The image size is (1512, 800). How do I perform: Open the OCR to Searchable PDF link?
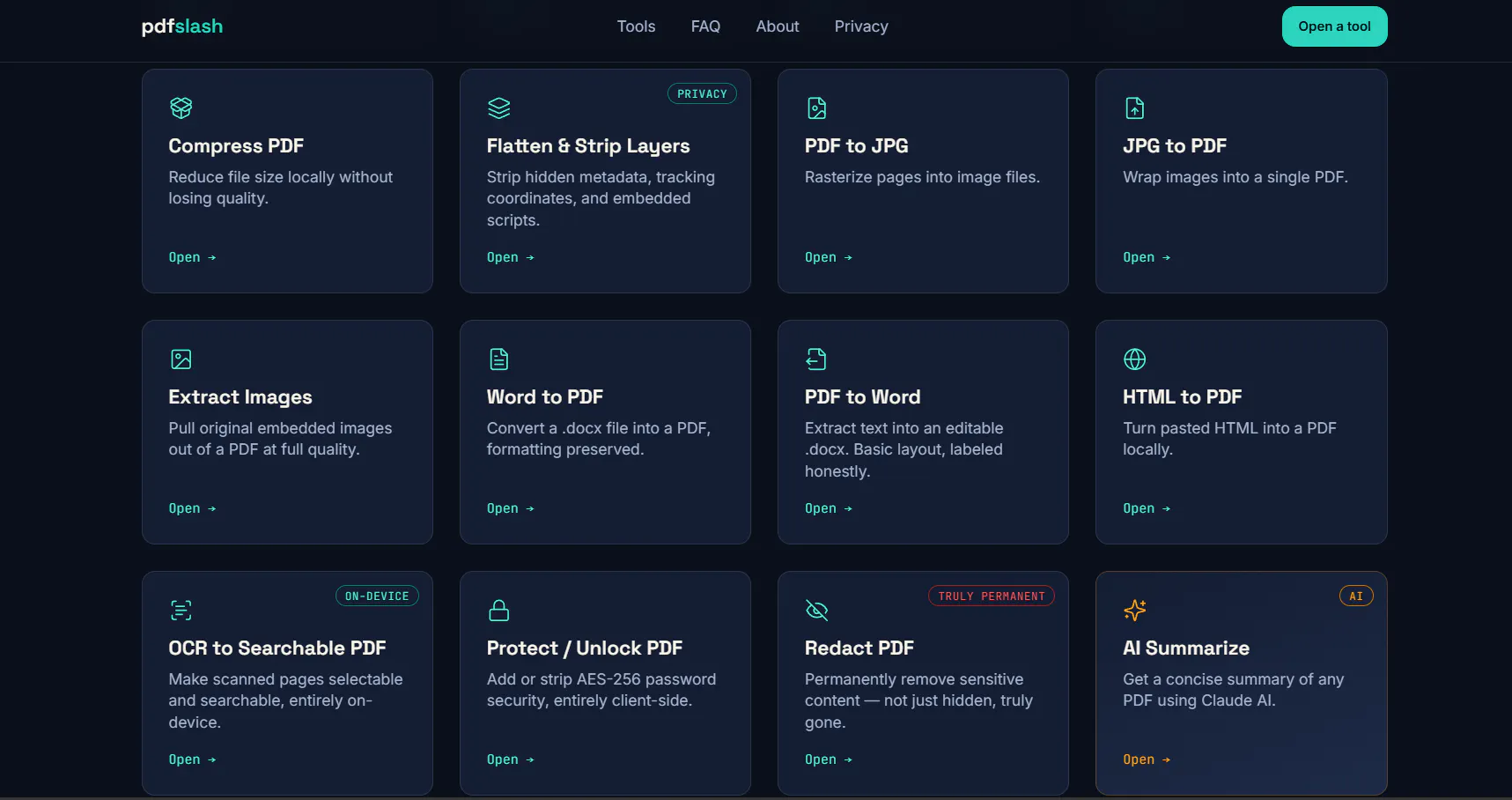click(192, 759)
